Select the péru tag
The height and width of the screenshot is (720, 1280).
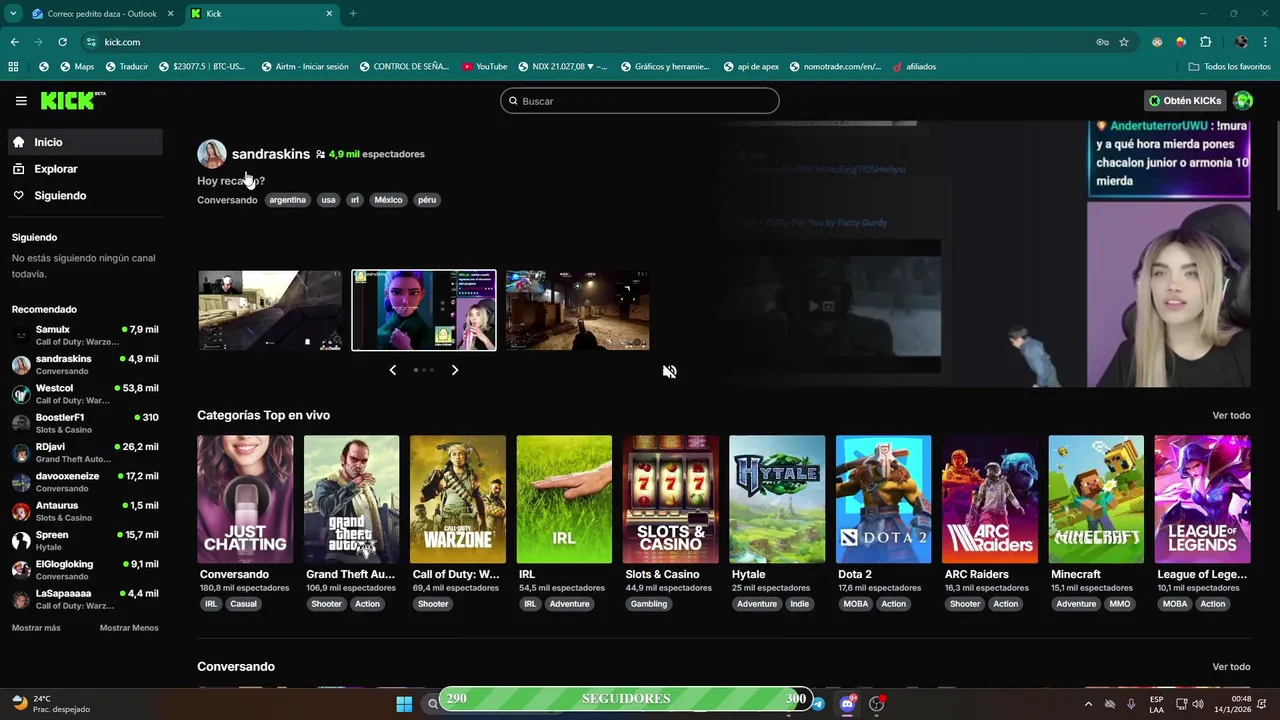pyautogui.click(x=427, y=200)
